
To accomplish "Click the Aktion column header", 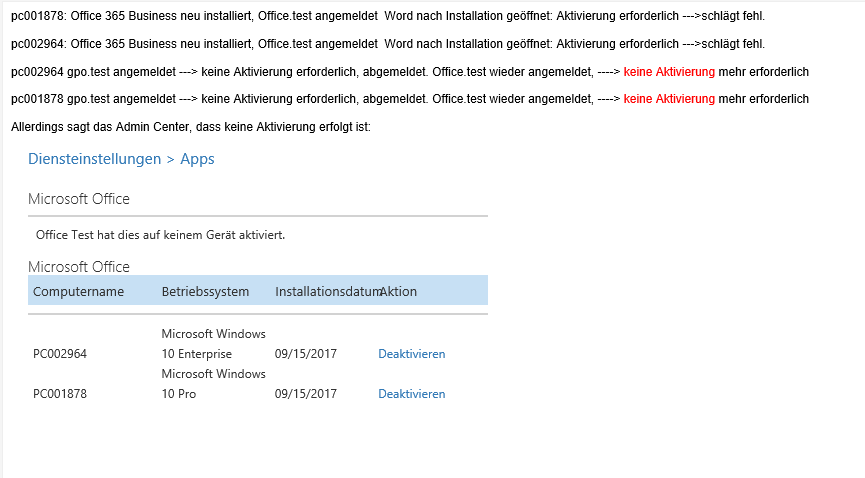I will [x=398, y=291].
